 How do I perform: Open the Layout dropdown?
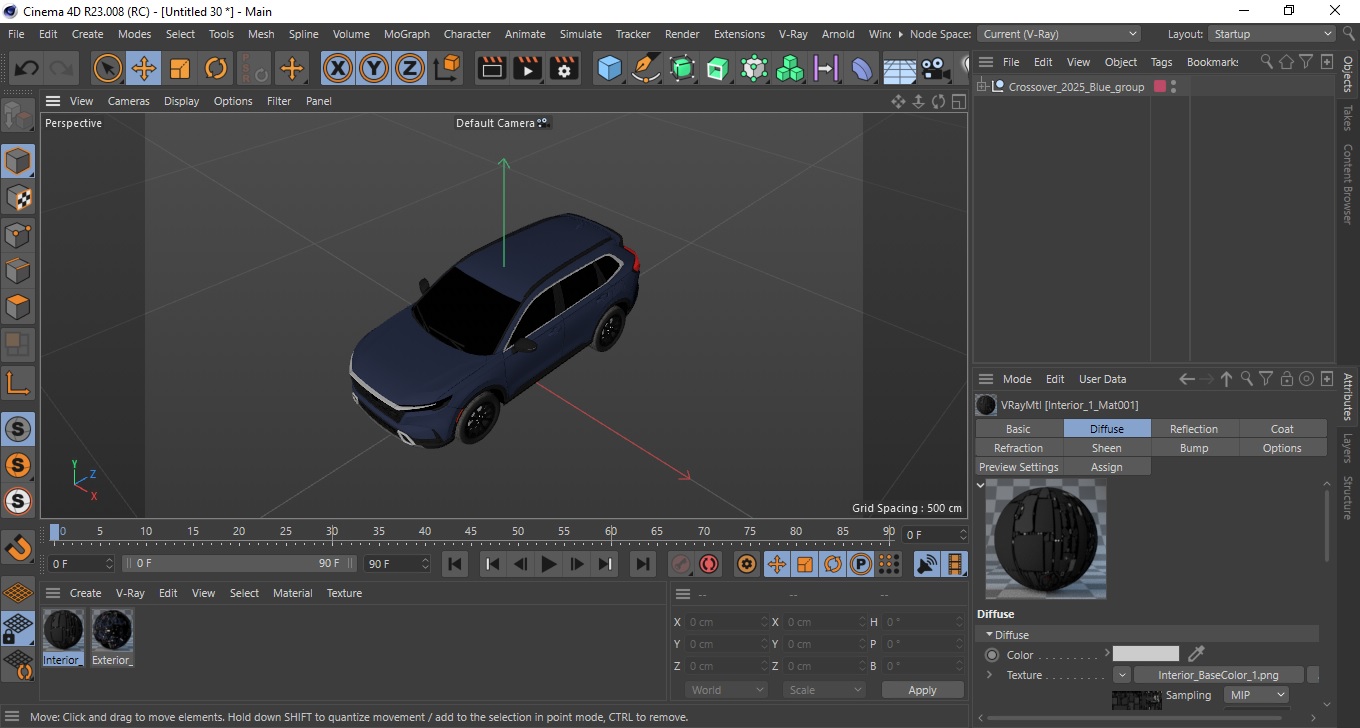point(1272,34)
